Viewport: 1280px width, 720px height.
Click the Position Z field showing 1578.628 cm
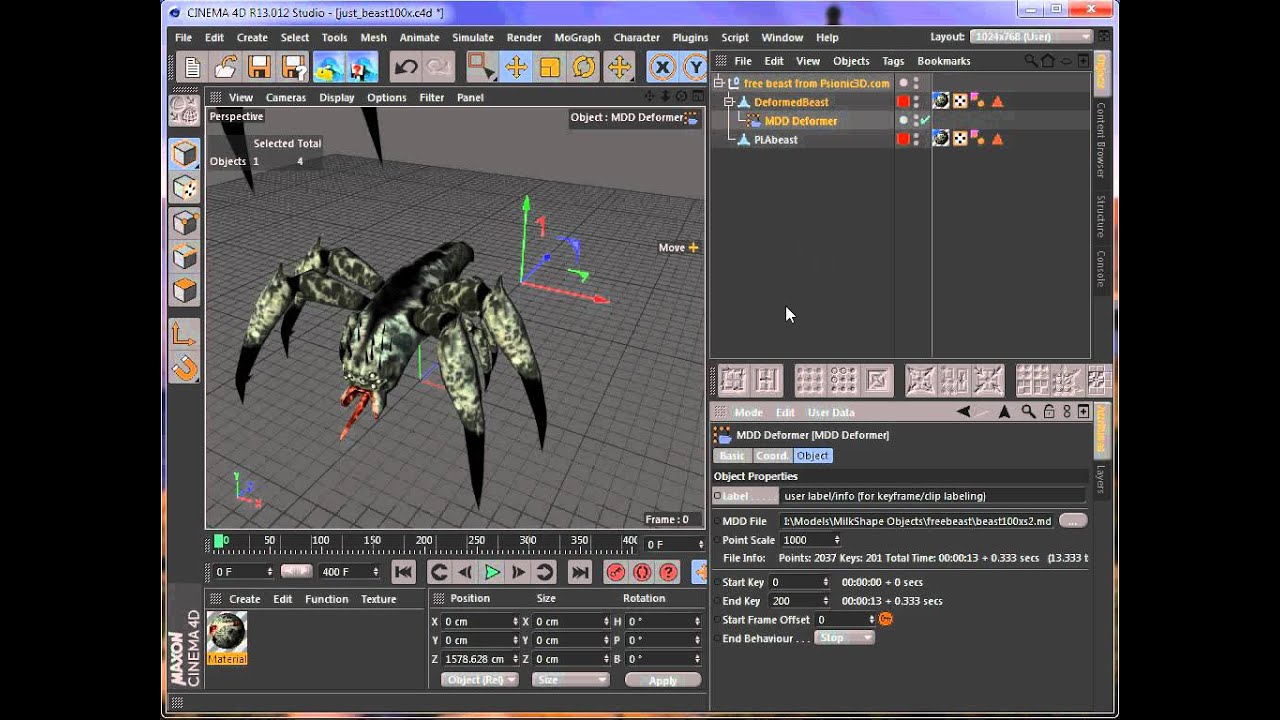tap(480, 659)
